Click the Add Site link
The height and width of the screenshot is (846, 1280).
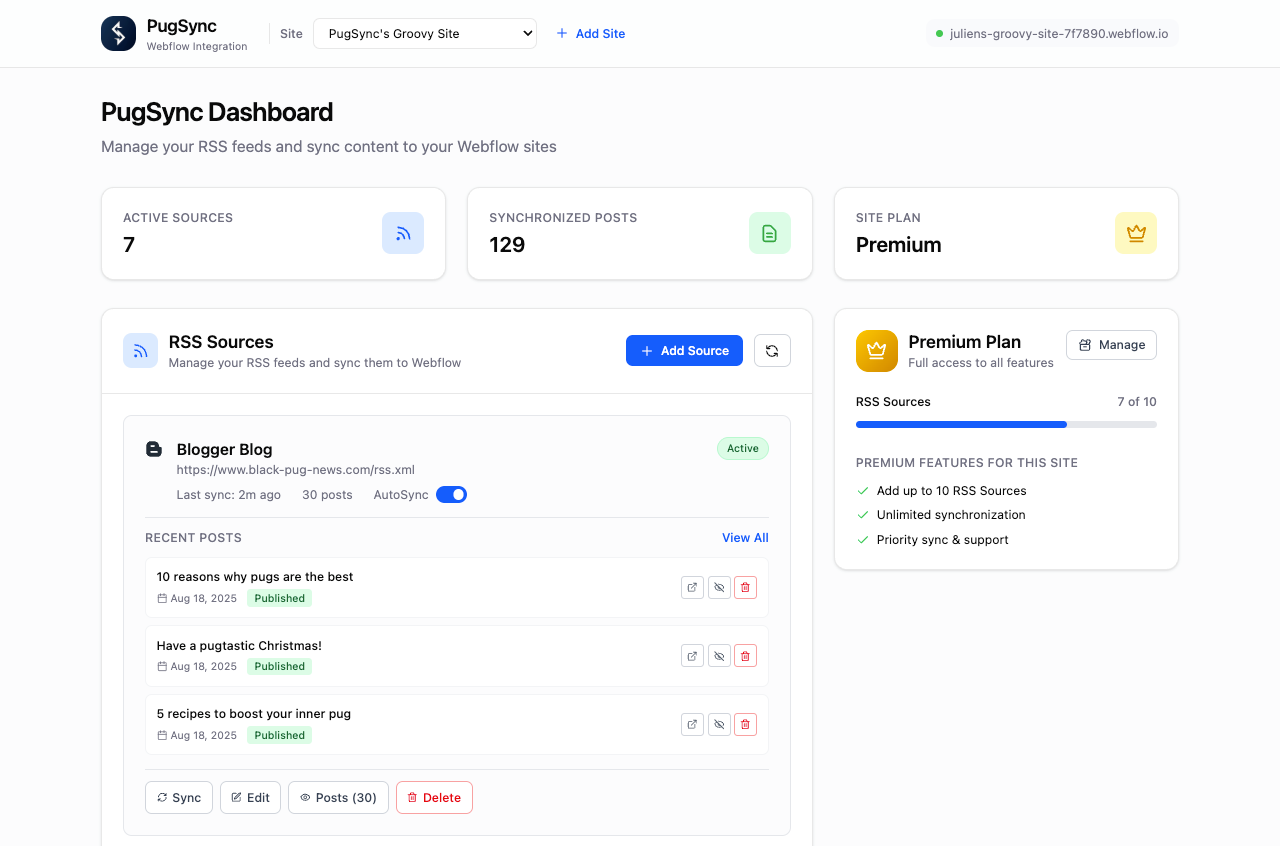coord(590,33)
